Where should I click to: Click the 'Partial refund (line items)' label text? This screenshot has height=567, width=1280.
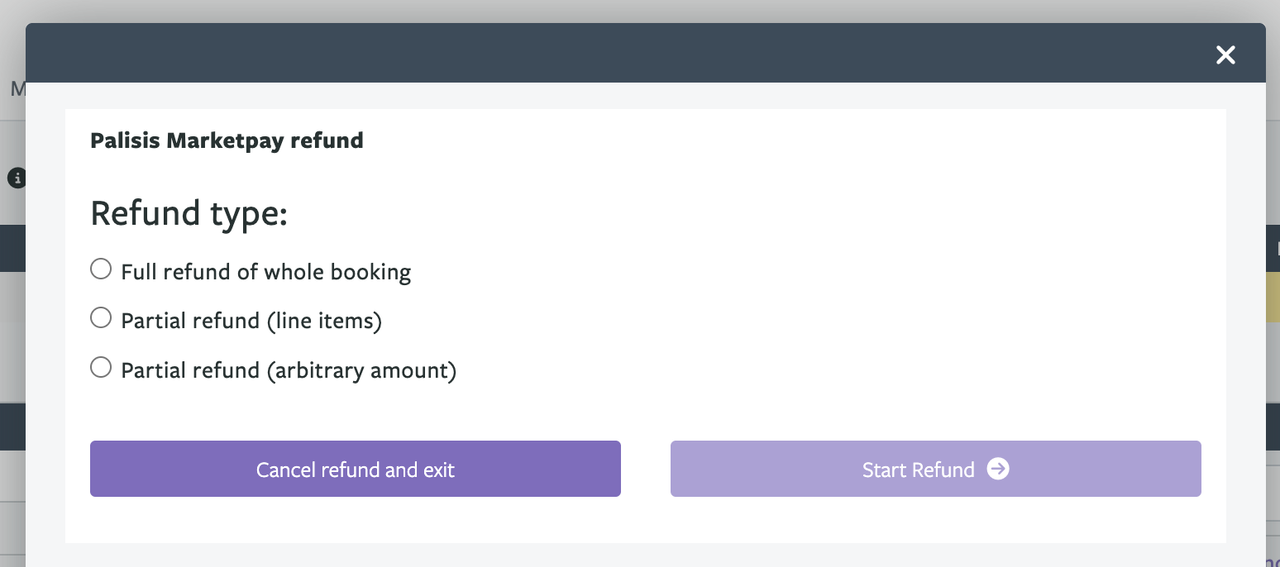coord(251,321)
